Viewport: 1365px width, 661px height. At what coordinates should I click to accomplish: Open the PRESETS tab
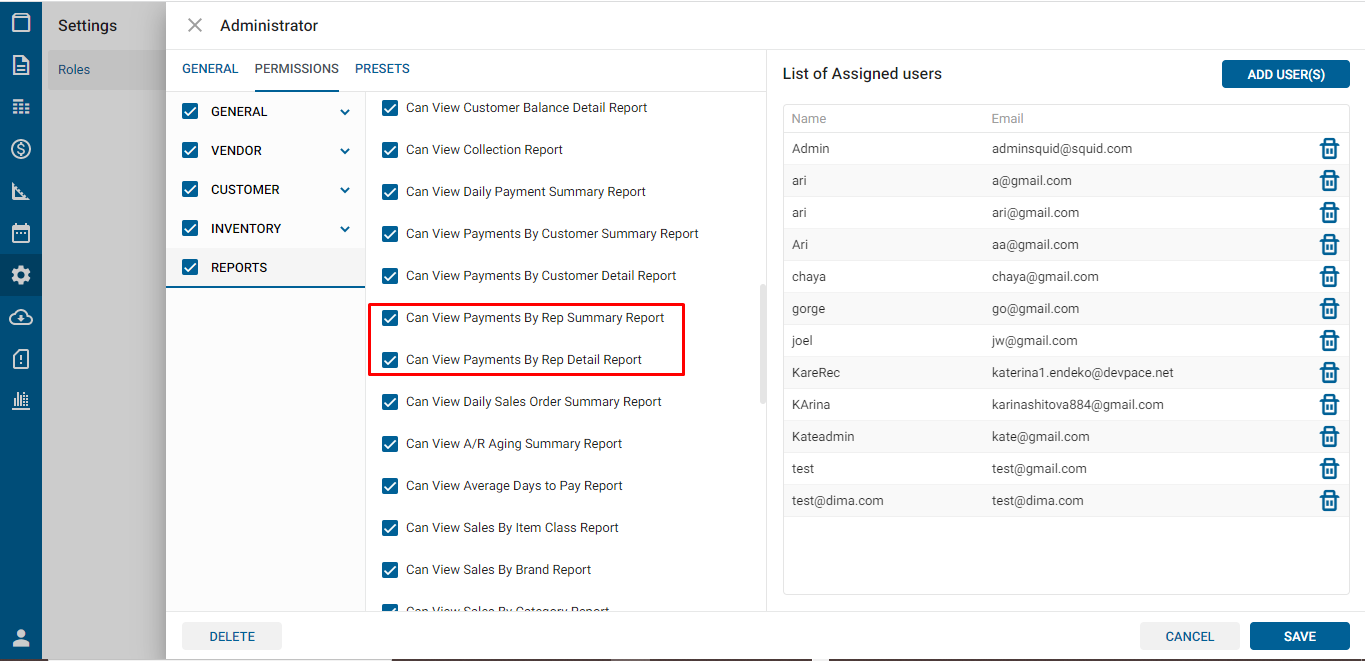(382, 69)
